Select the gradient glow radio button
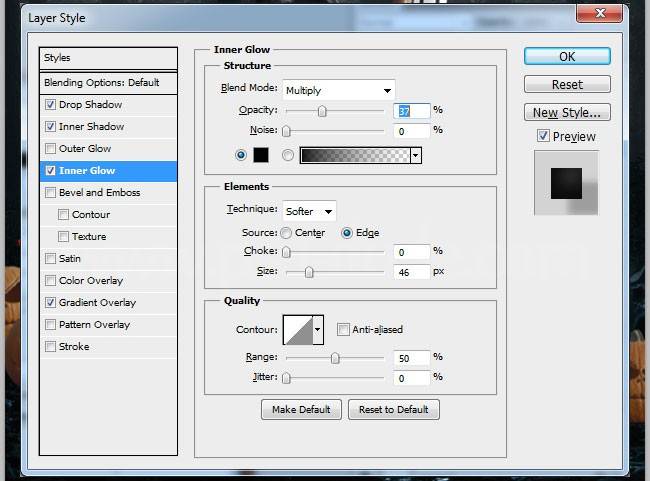Viewport: 650px width, 481px height. click(288, 155)
